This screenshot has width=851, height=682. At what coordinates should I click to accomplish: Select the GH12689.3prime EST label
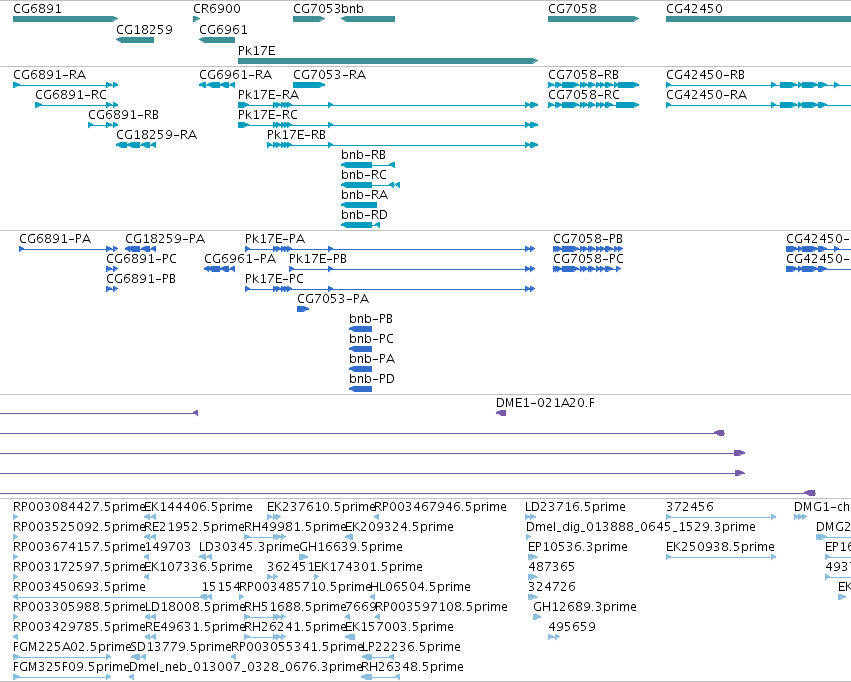click(x=585, y=607)
